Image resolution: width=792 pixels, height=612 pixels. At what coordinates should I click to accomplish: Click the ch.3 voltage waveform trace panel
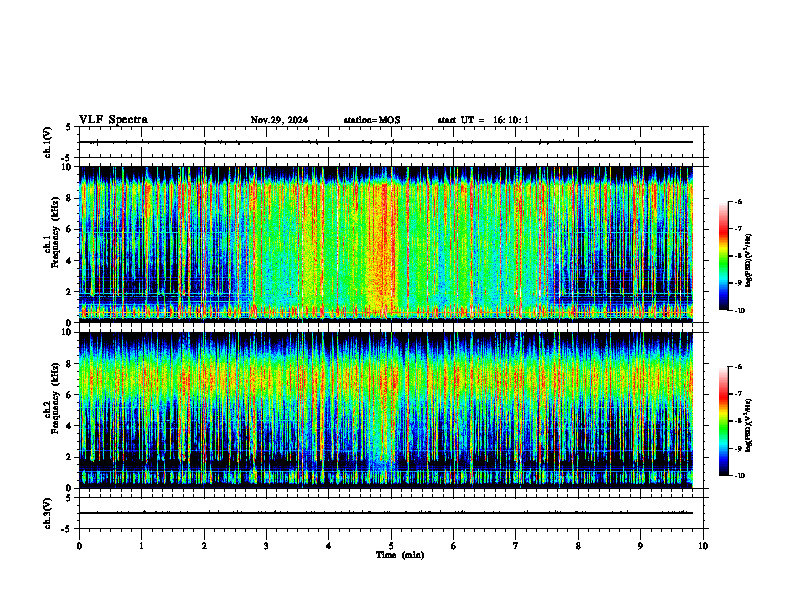click(x=391, y=513)
